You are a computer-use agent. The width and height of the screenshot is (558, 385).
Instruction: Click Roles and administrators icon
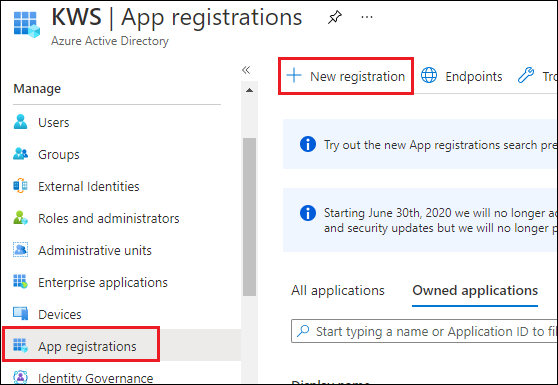coord(20,218)
